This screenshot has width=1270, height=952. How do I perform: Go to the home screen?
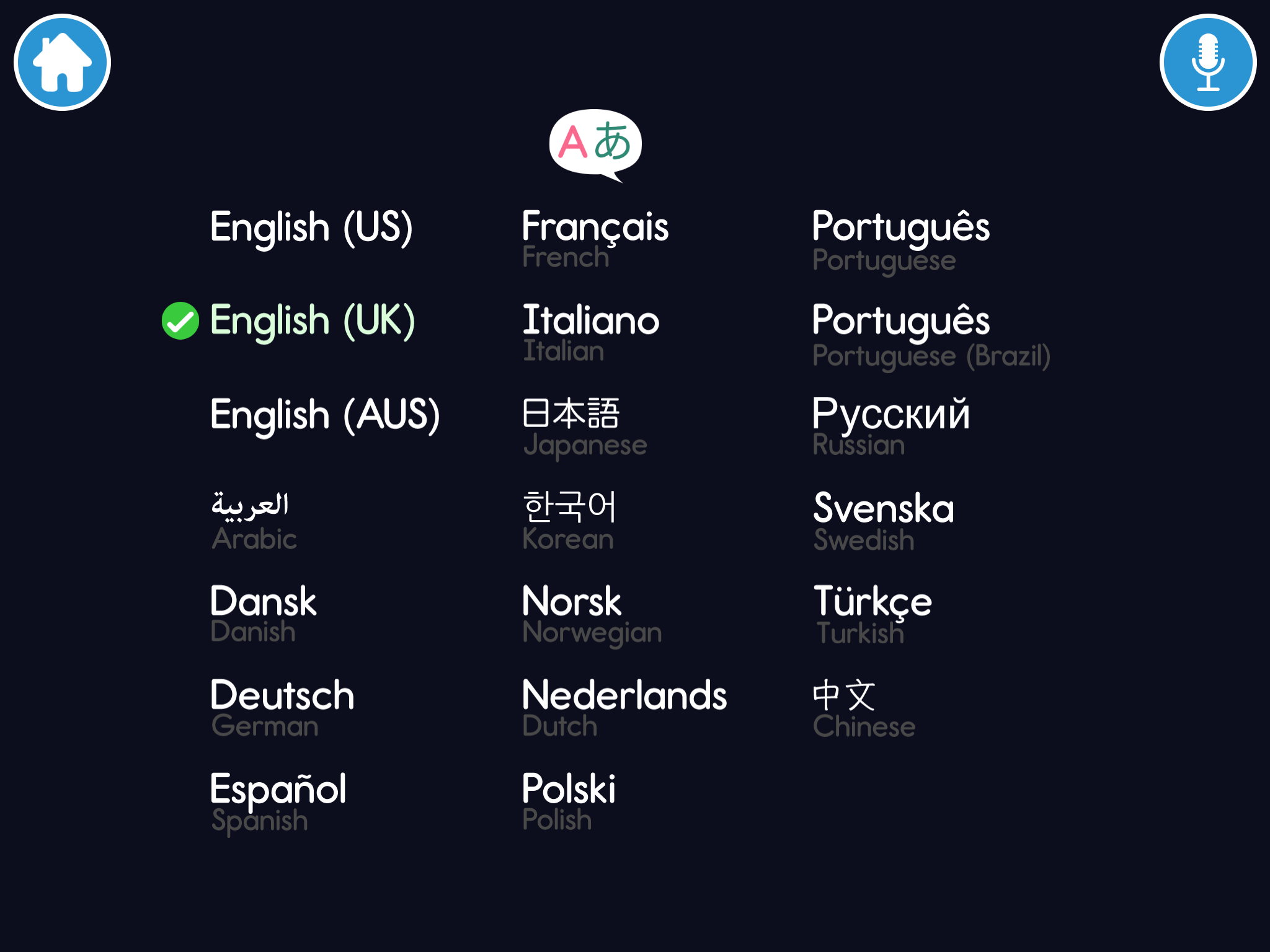[62, 63]
